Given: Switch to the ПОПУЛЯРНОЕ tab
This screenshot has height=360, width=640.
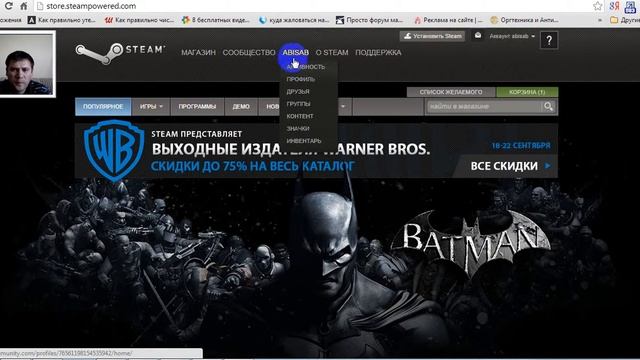Looking at the screenshot, I should 103,107.
